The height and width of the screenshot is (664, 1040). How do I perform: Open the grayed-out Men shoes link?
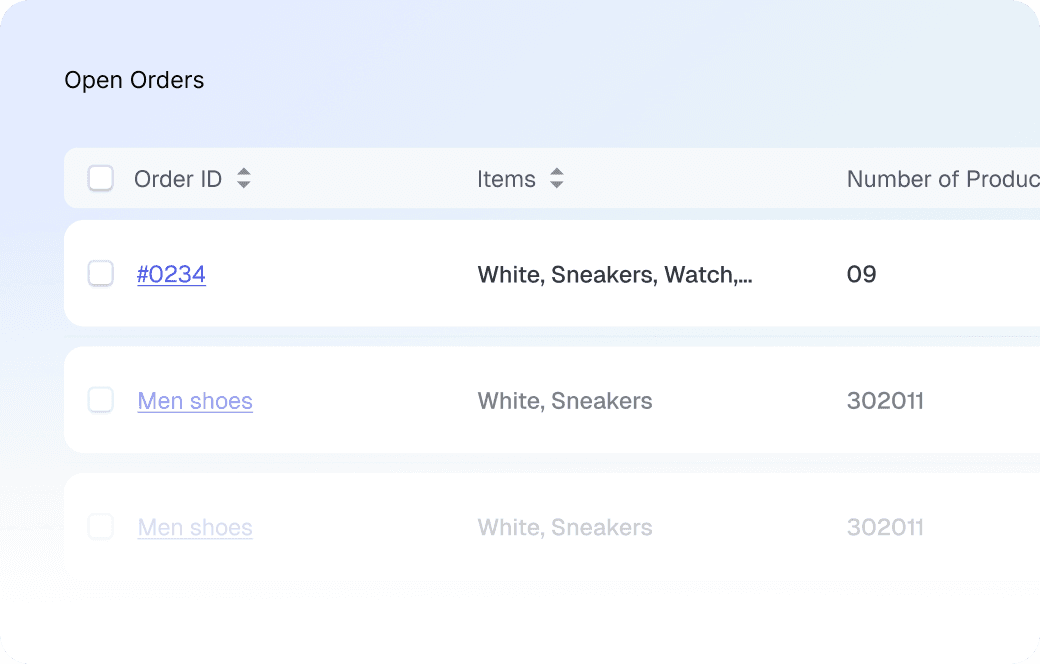click(195, 527)
